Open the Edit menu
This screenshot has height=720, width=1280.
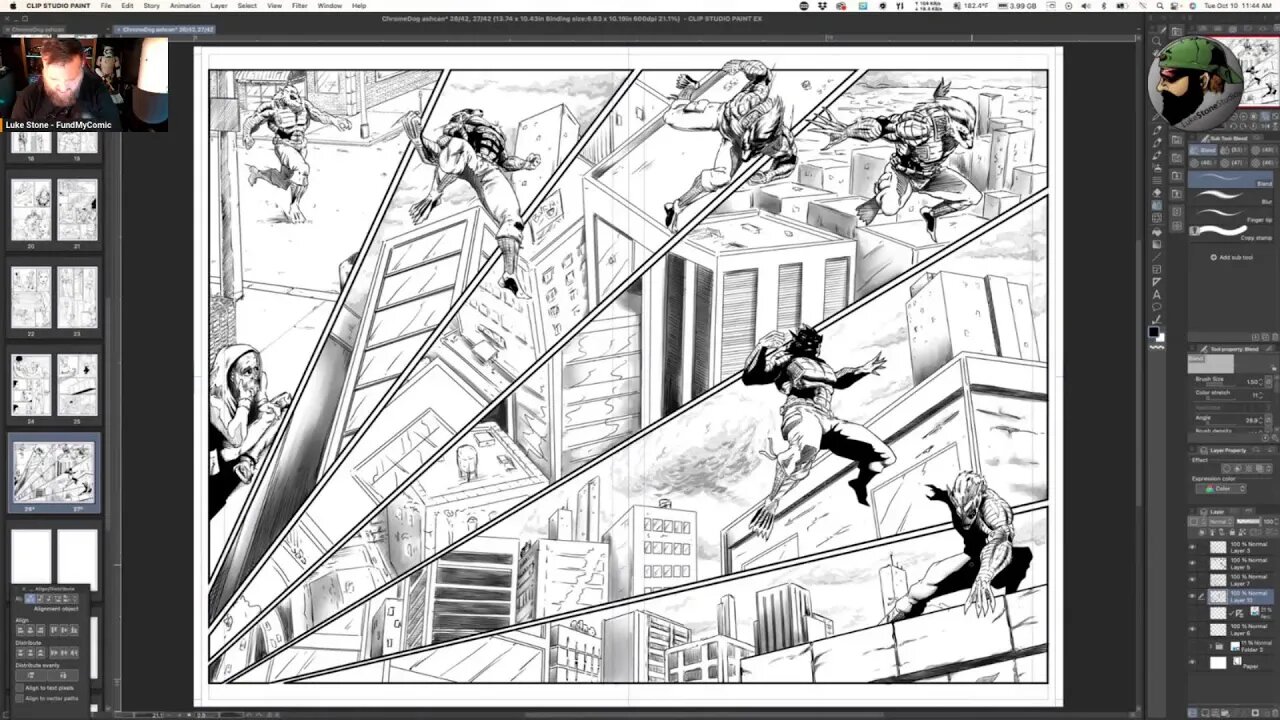tap(128, 5)
